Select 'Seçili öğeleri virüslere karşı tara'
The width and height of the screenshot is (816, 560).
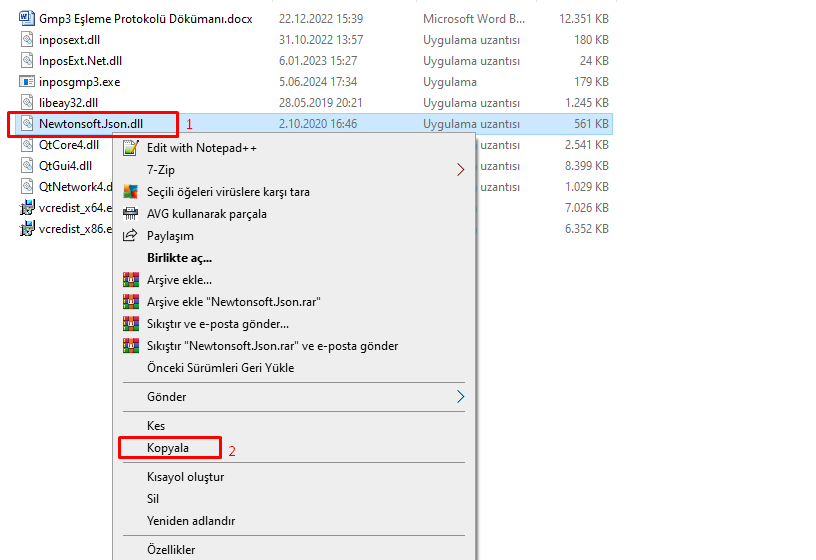[228, 192]
